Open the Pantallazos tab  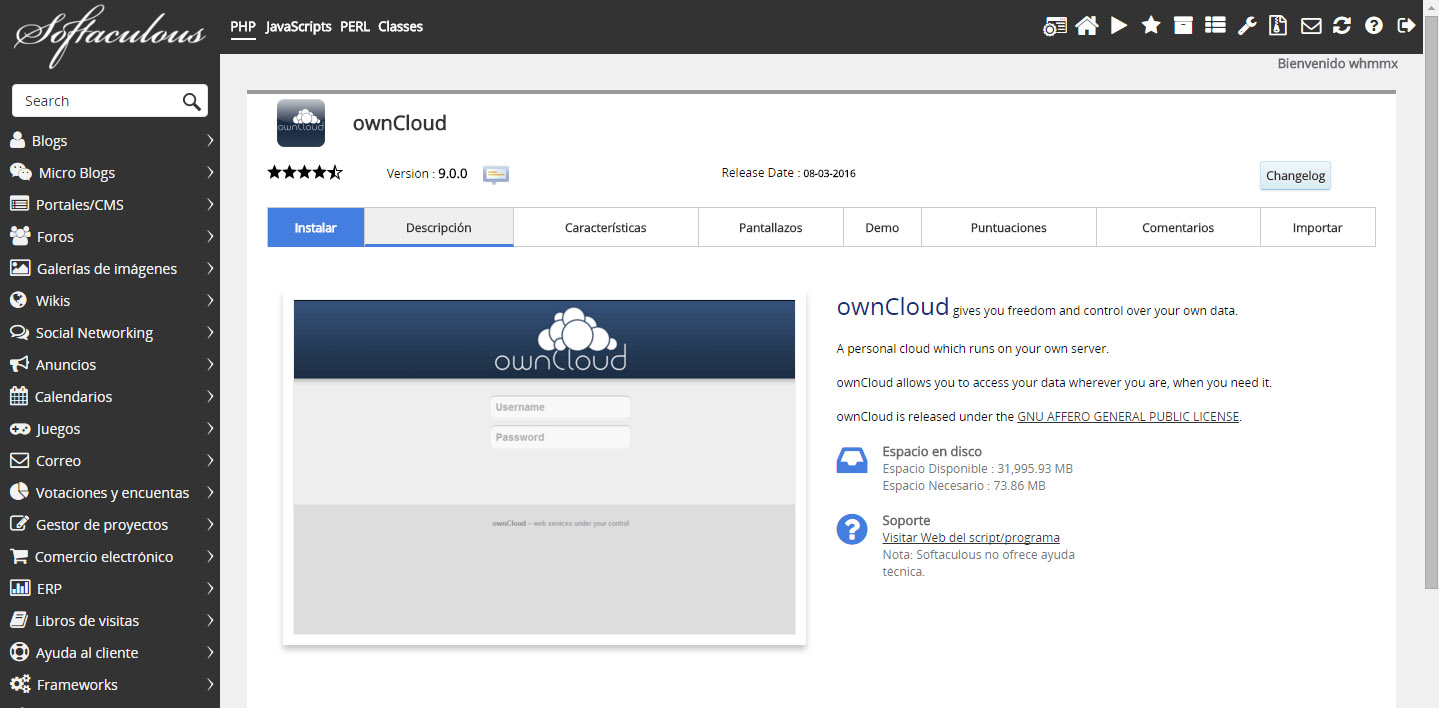click(770, 228)
